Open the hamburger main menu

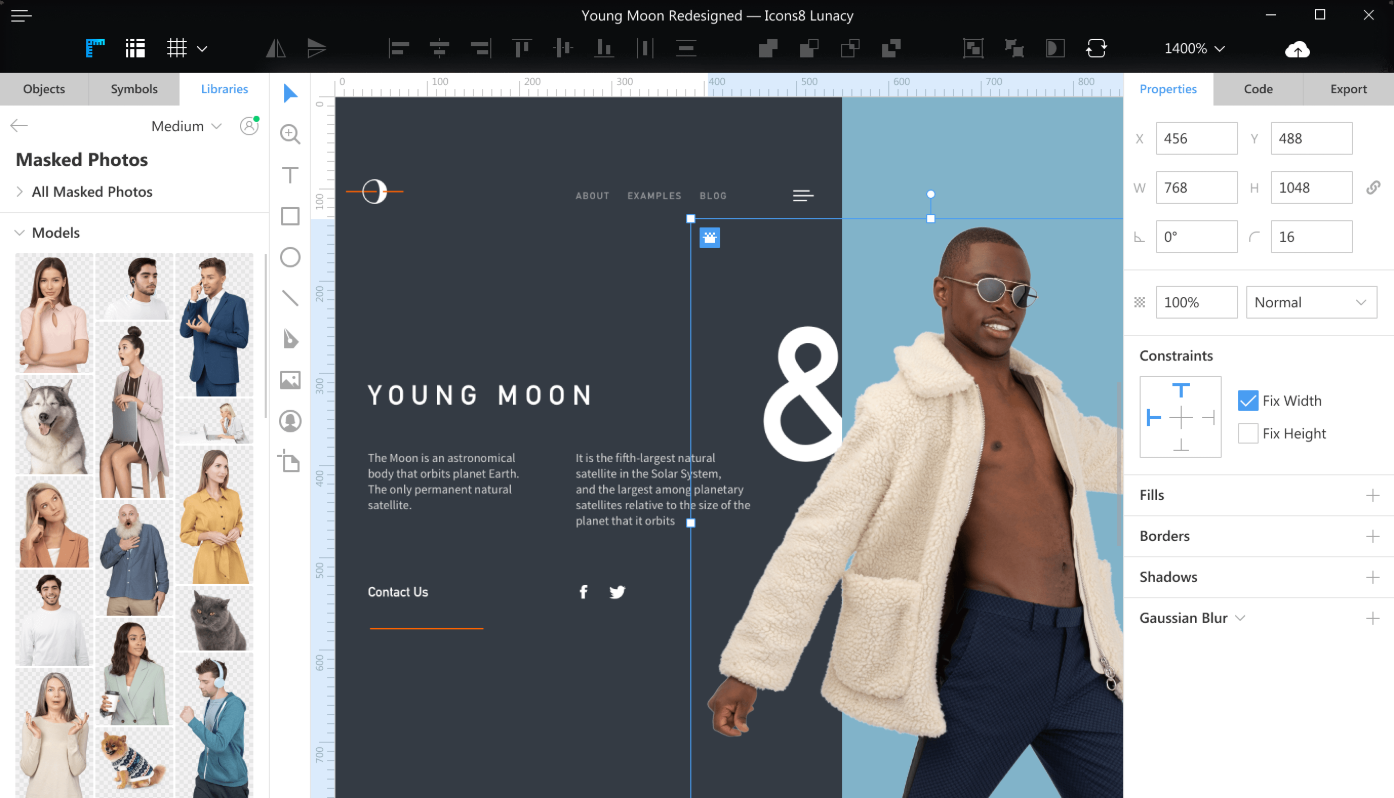pos(21,16)
